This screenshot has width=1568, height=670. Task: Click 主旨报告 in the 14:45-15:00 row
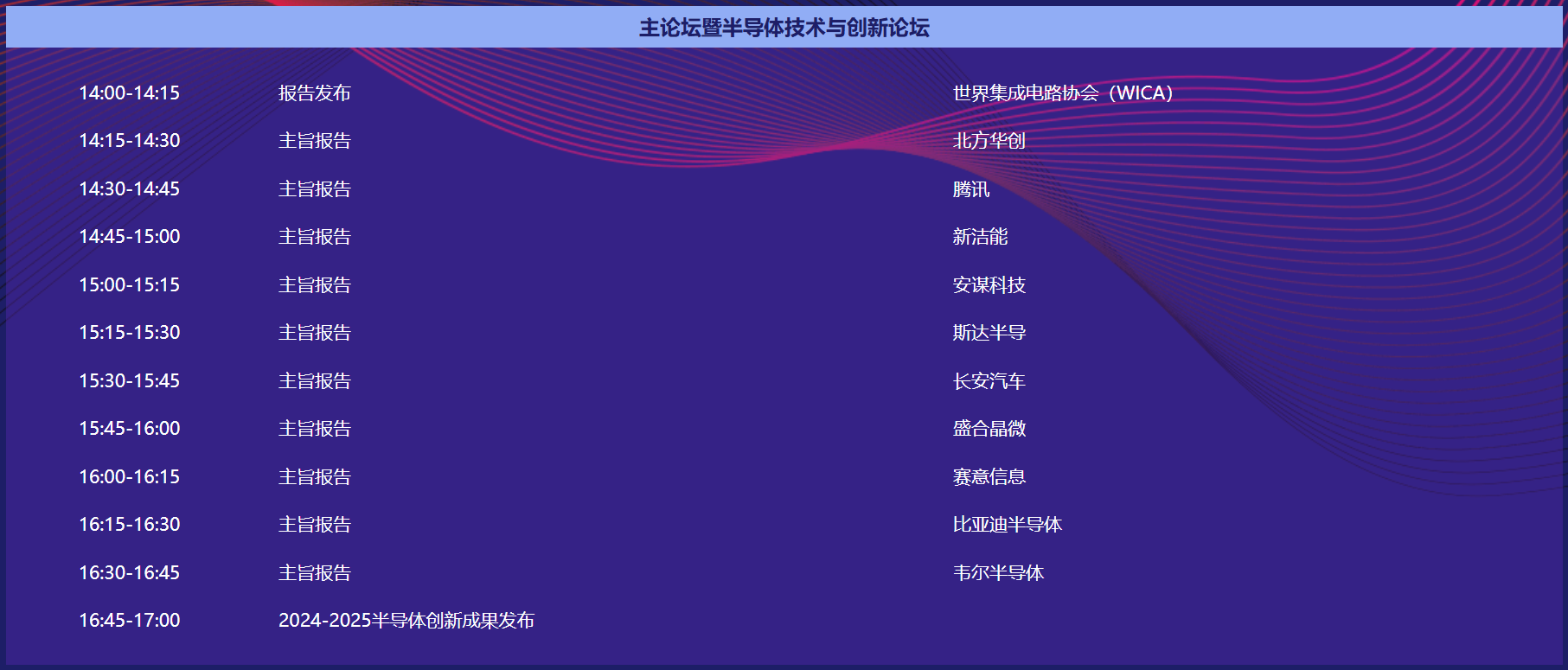tap(314, 236)
